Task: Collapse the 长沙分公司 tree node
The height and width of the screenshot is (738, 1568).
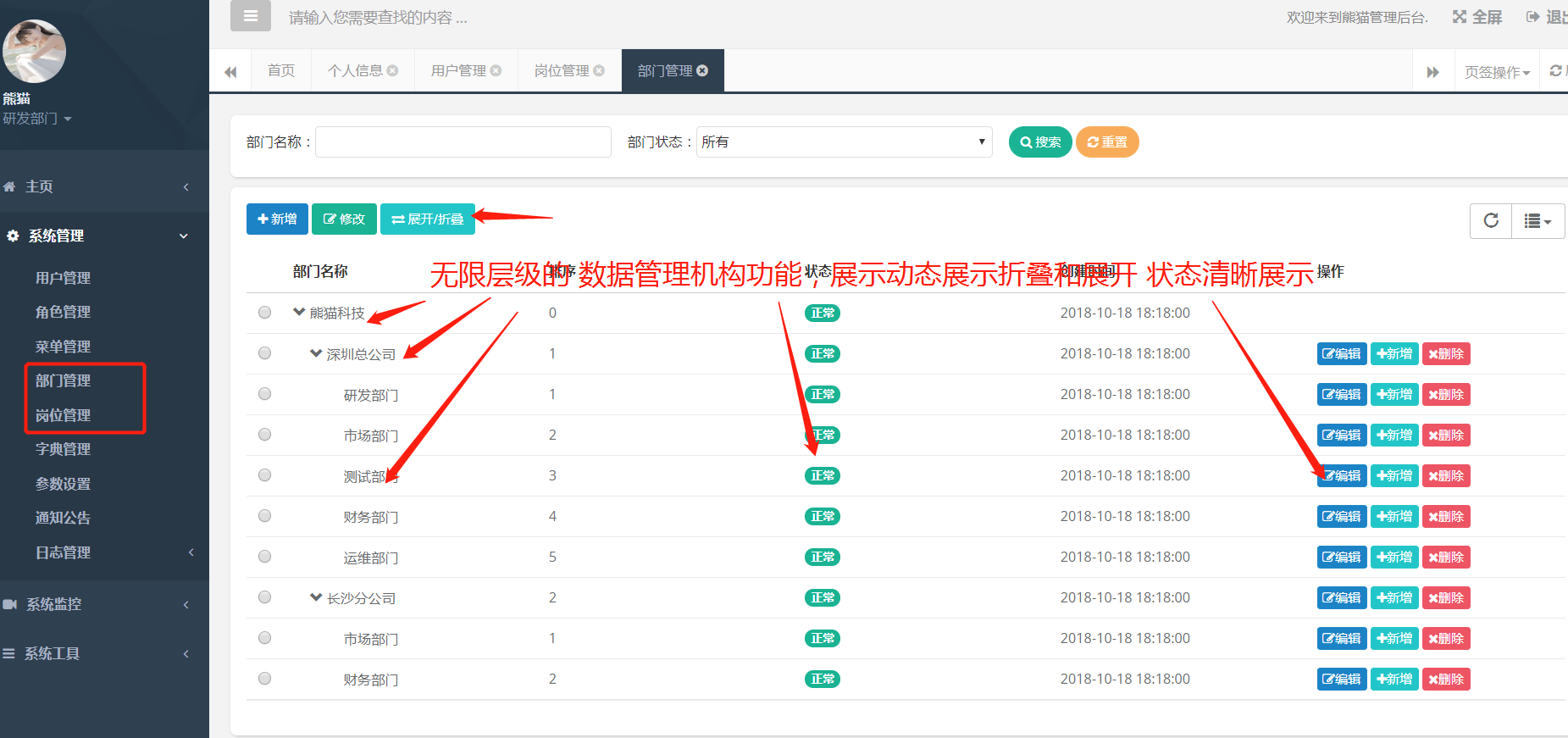Action: tap(316, 597)
